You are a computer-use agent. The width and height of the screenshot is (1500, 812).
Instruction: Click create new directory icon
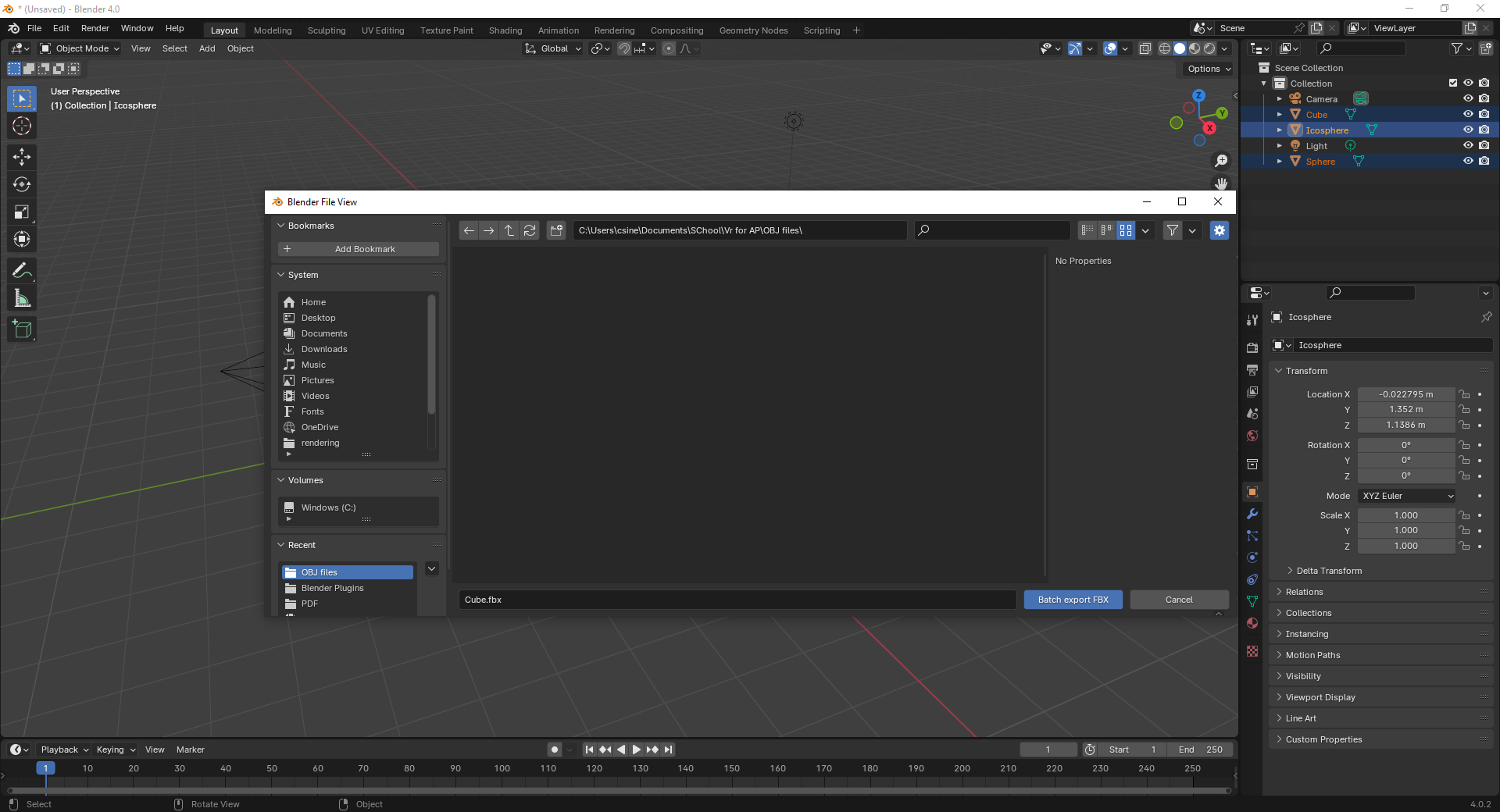pyautogui.click(x=556, y=230)
